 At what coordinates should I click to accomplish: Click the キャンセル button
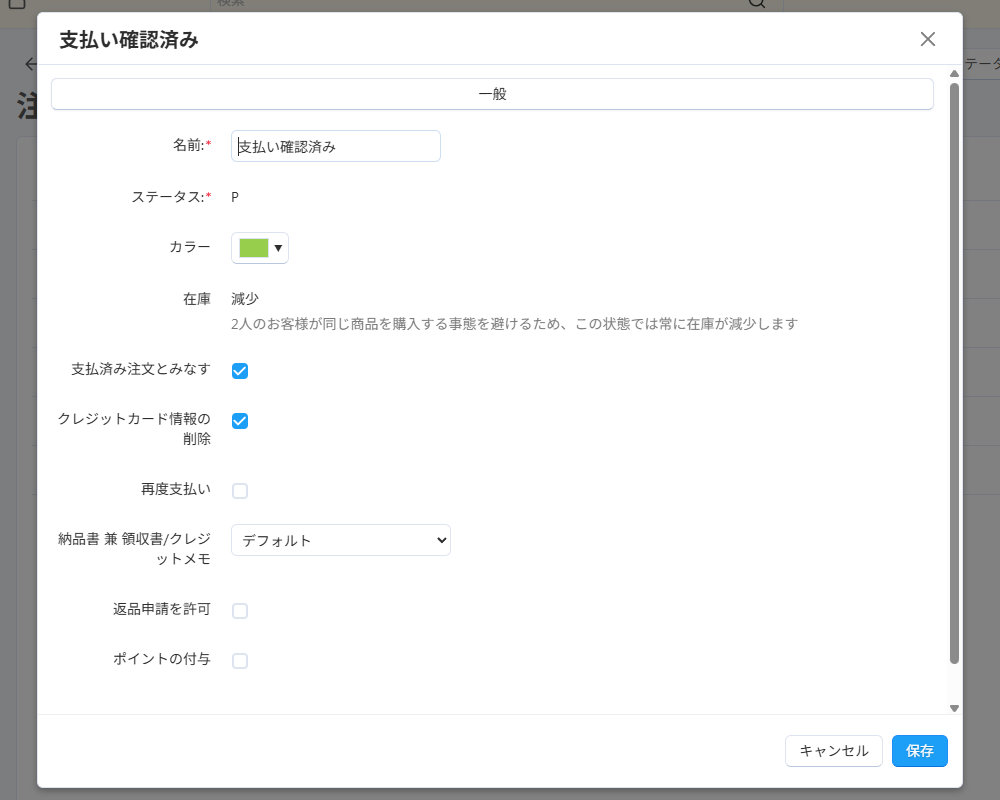pyautogui.click(x=834, y=751)
